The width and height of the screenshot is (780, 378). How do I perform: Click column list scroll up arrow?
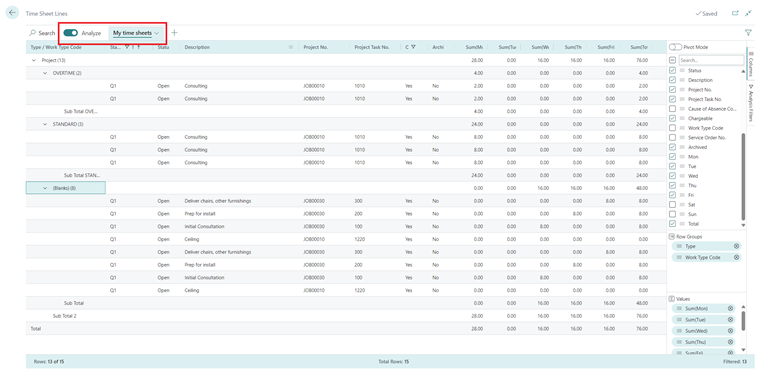coord(743,72)
